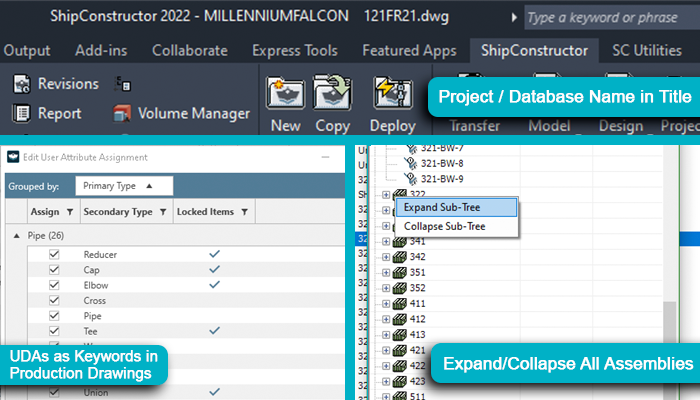Open Grouped by Primary Type dropdown
This screenshot has height=400, width=700.
[124, 186]
